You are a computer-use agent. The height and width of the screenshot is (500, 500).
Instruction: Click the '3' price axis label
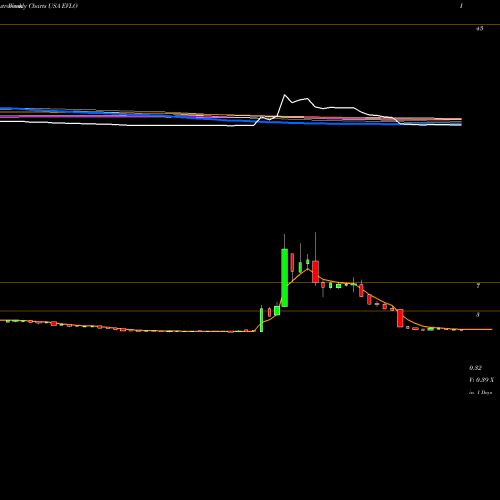pyautogui.click(x=478, y=315)
